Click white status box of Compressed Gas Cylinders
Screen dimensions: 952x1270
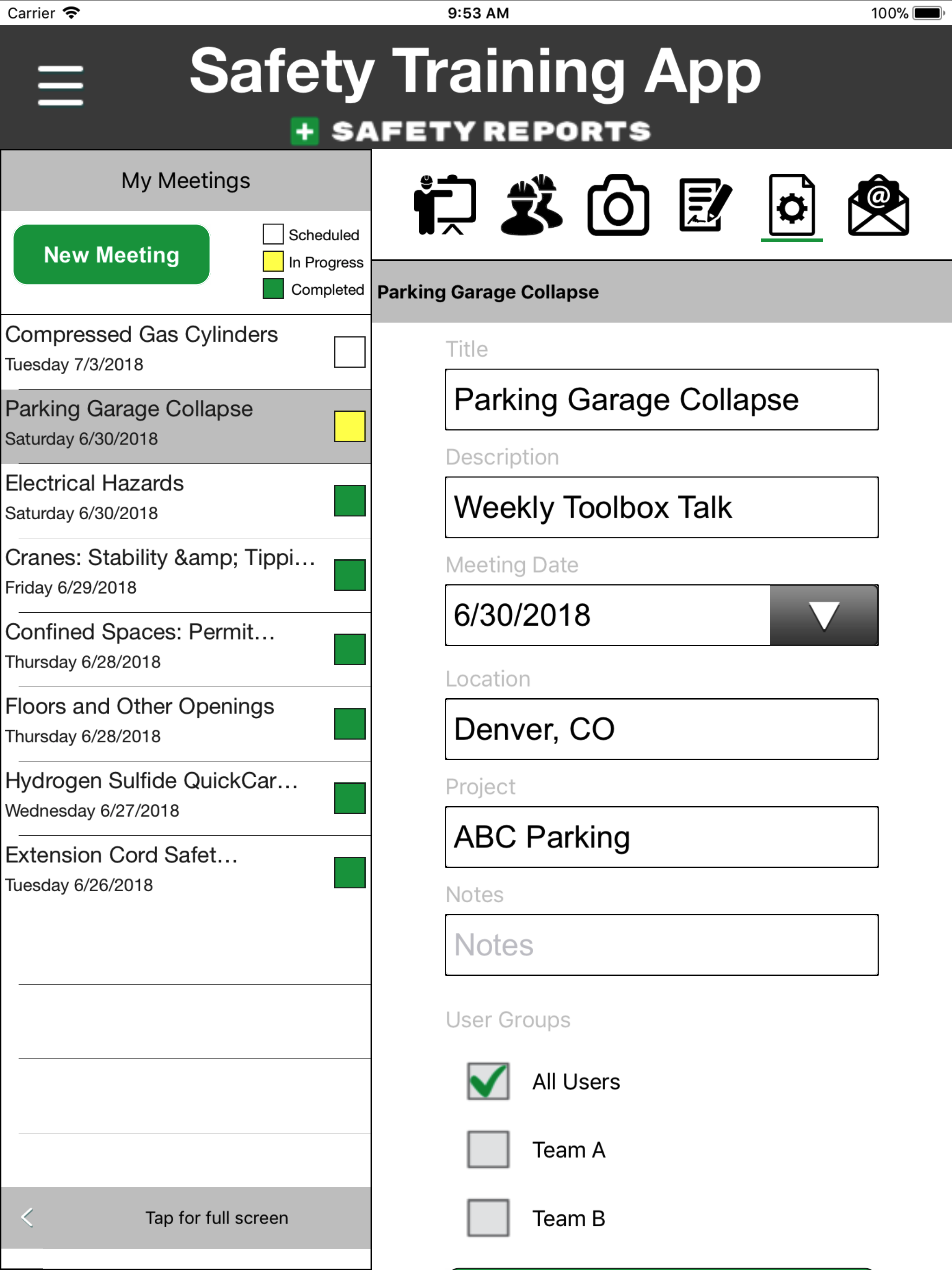tap(350, 352)
